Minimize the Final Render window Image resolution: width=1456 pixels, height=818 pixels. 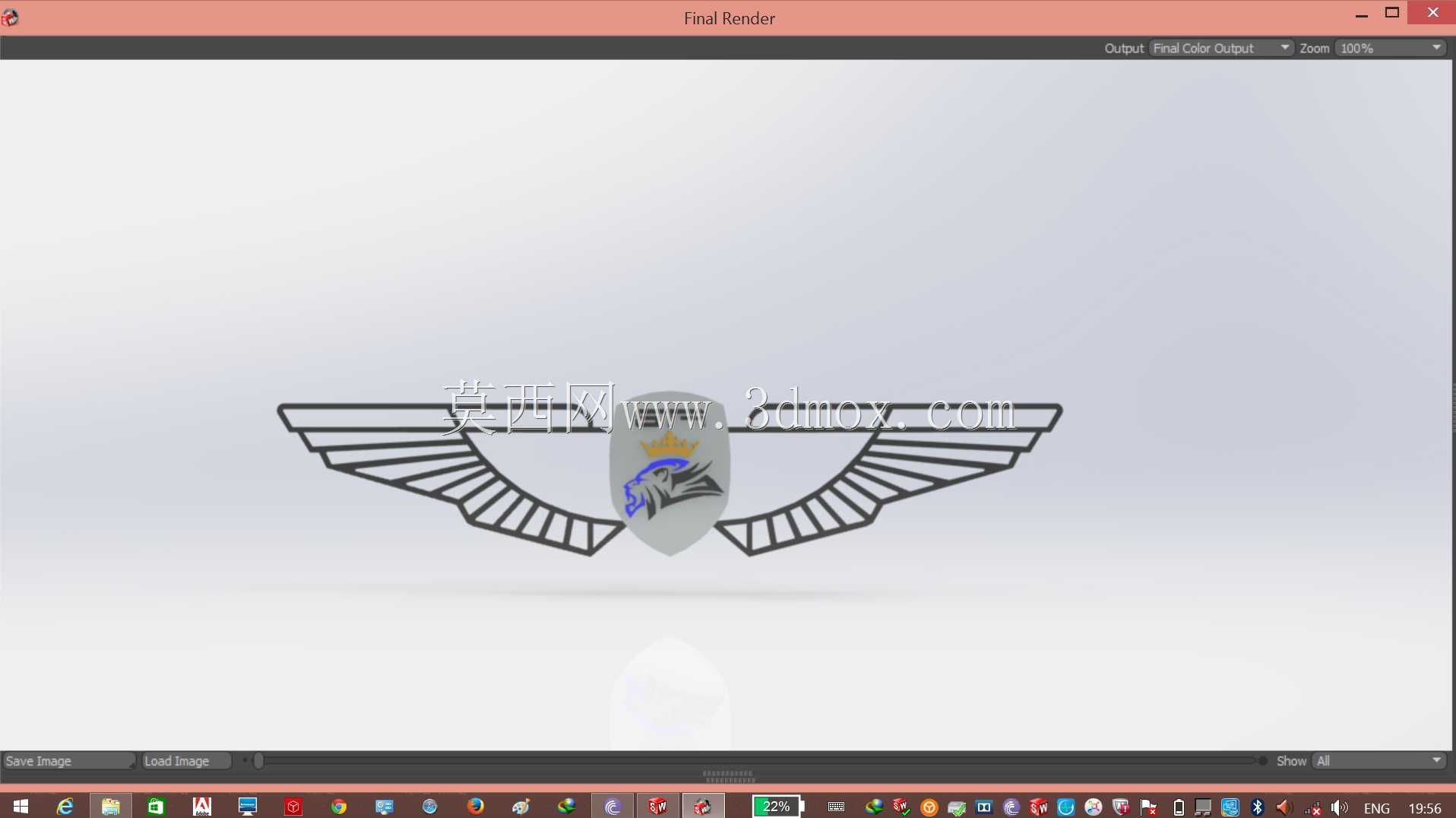(x=1362, y=14)
